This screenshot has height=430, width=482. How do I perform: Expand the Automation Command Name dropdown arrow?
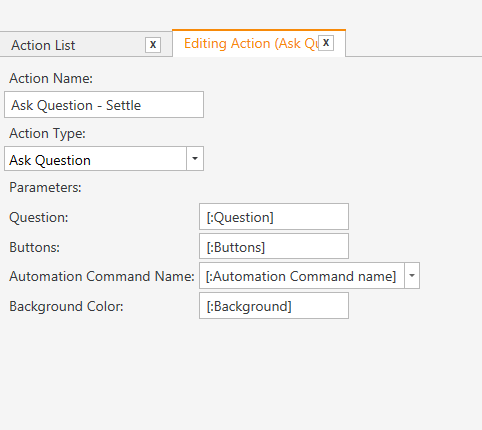412,276
